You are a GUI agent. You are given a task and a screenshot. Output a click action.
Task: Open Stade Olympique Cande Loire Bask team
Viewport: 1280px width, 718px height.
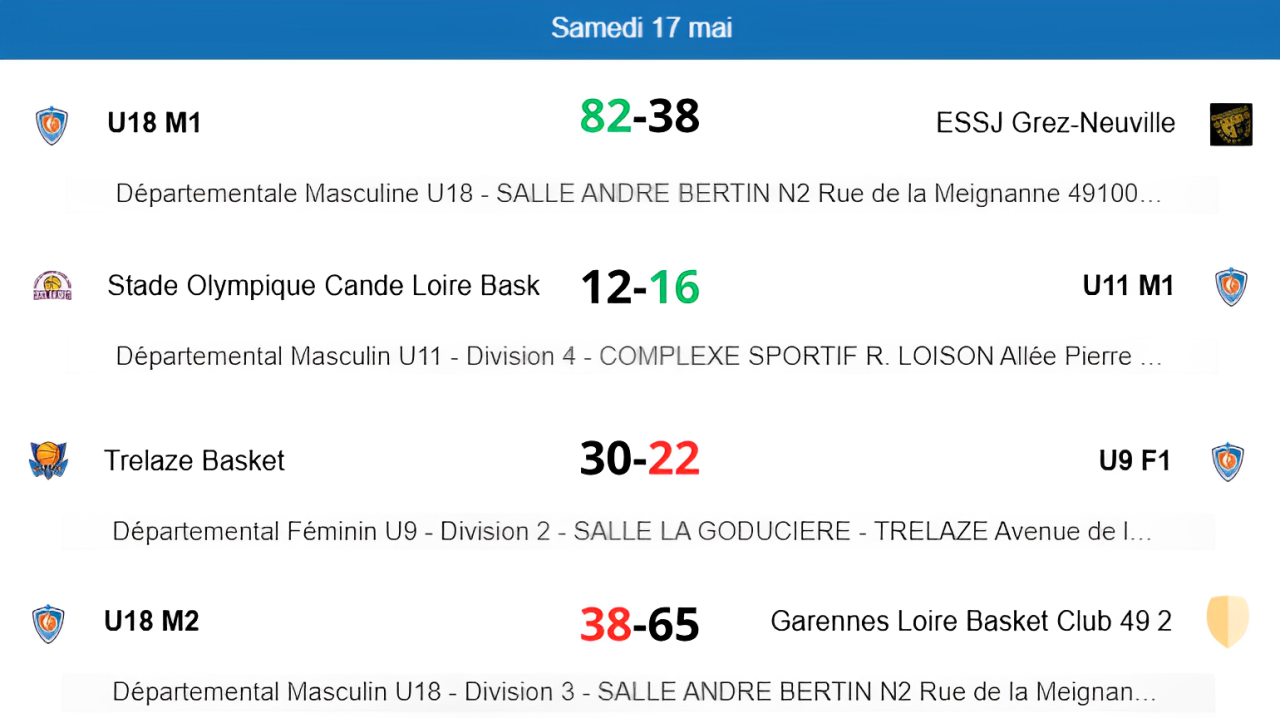point(323,286)
